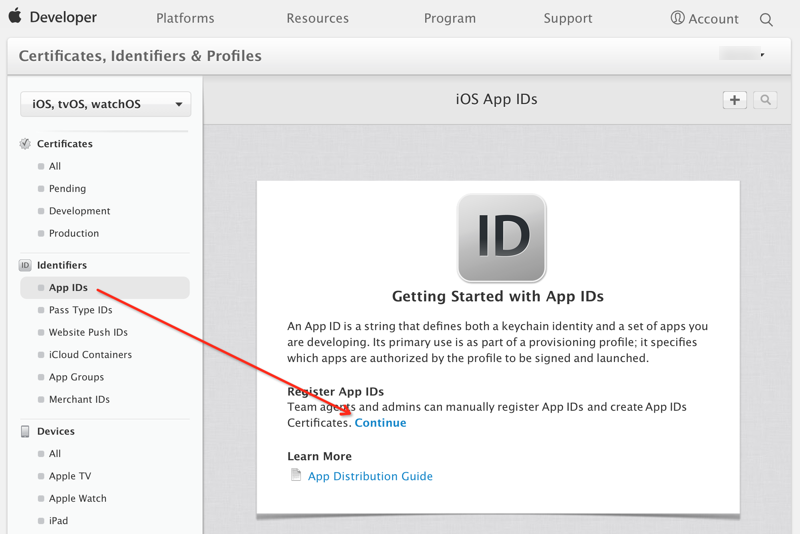800x534 pixels.
Task: Click the 'Certificates, Identifiers & Profiles' title
Action: click(140, 56)
